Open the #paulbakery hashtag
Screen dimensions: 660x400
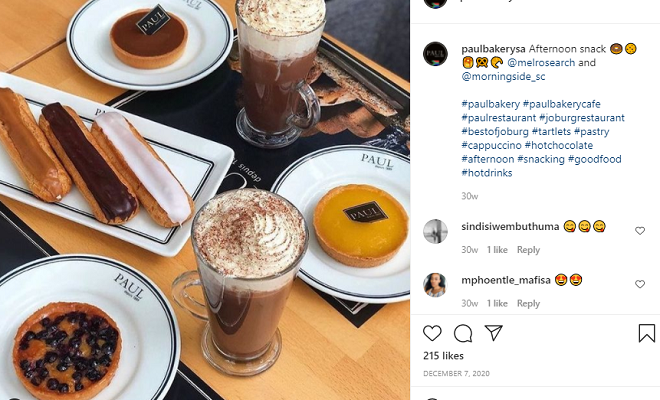[x=491, y=104]
